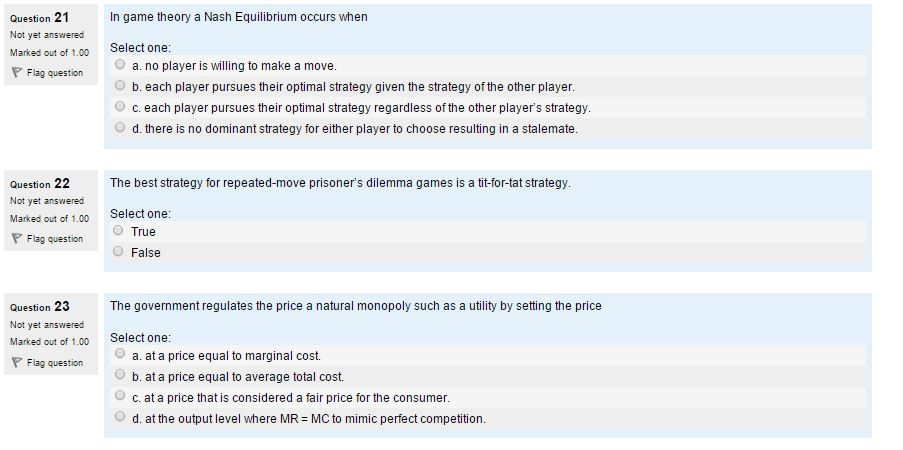
Task: Select price equal to average total cost
Action: coord(120,375)
